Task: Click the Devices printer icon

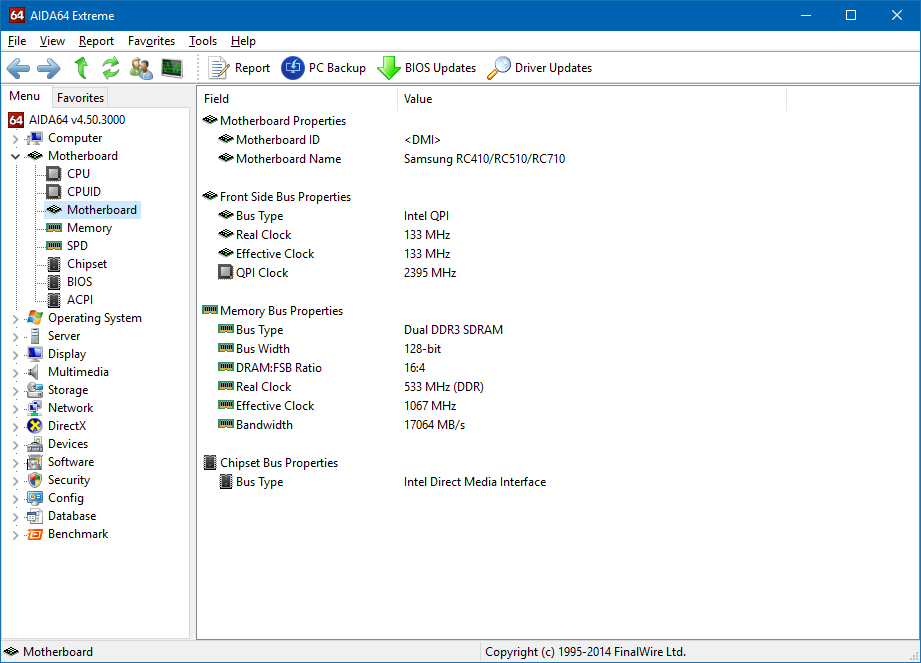Action: pyautogui.click(x=35, y=444)
